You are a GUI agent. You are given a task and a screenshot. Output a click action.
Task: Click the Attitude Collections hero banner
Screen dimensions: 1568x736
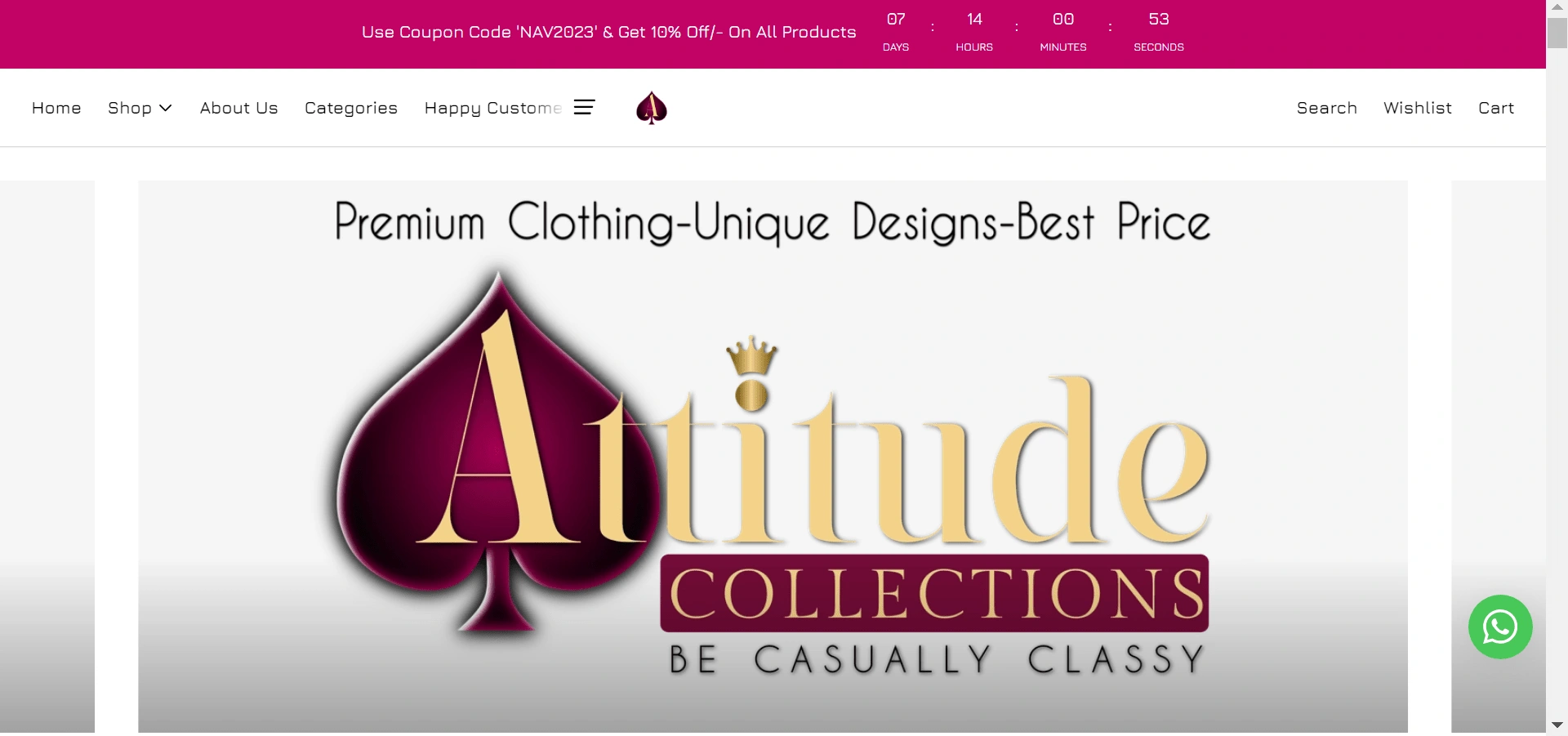[773, 457]
